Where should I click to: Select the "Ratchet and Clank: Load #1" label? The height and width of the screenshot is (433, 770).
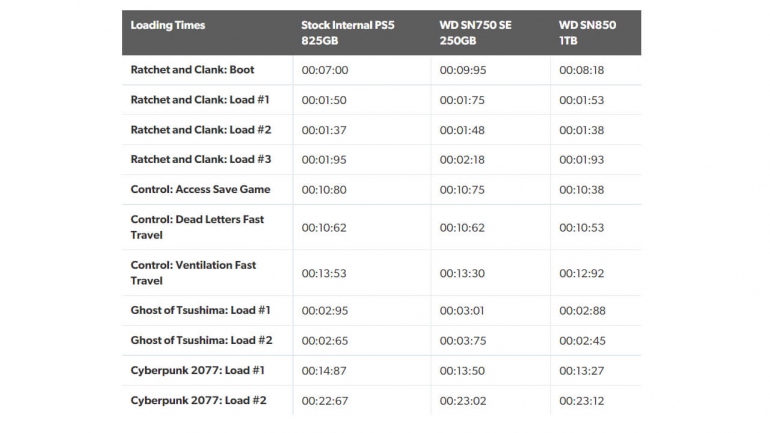200,100
